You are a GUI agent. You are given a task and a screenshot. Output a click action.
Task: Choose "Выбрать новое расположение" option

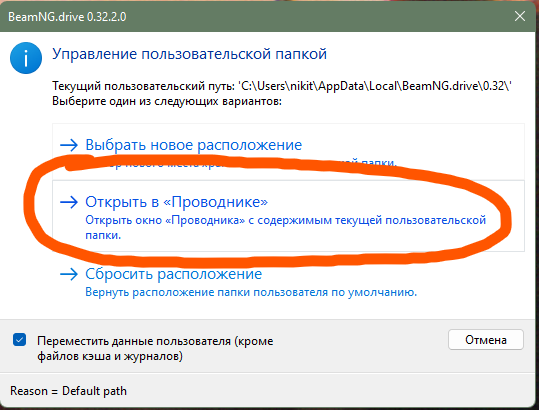tap(288, 152)
